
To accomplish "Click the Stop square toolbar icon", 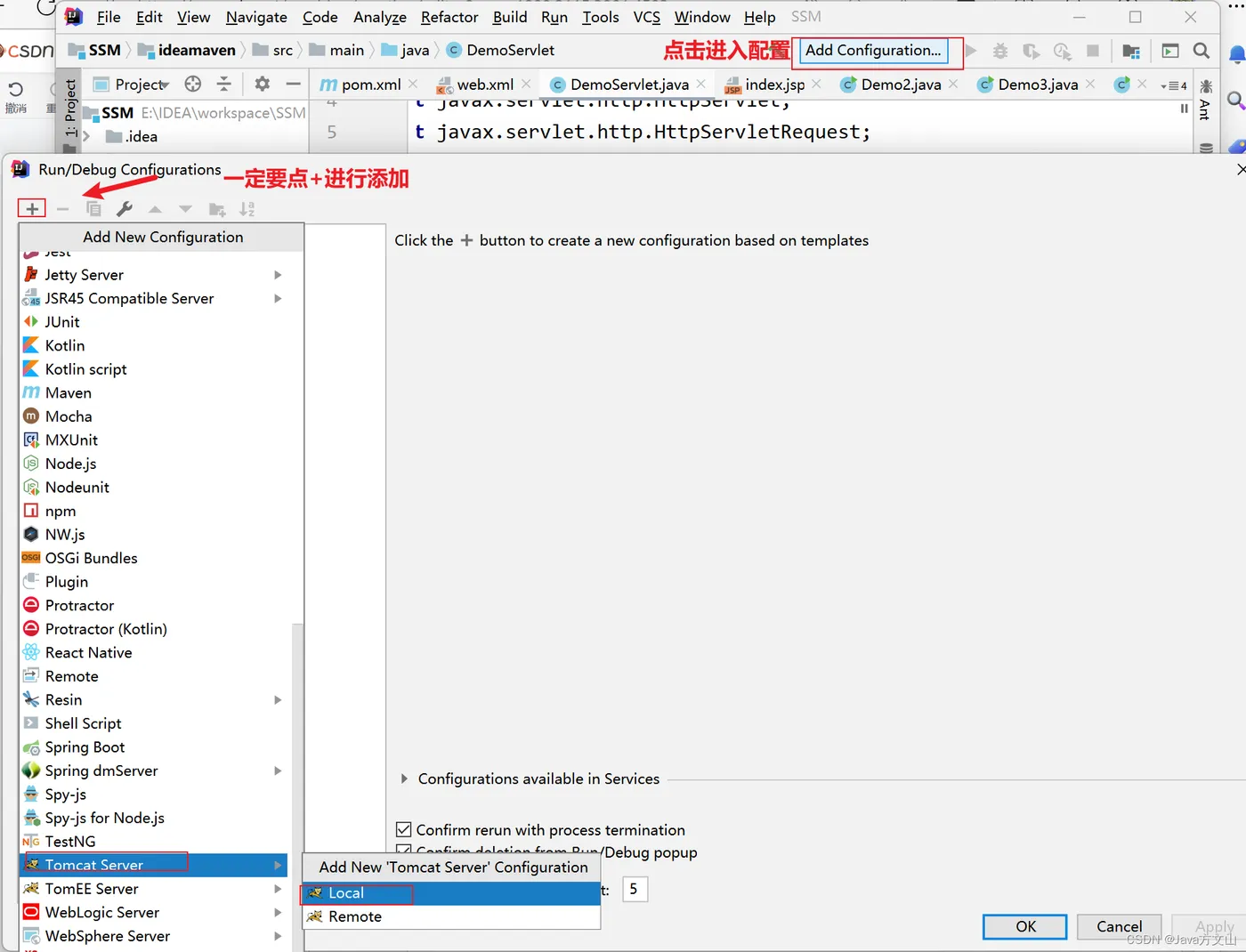I will pyautogui.click(x=1093, y=51).
